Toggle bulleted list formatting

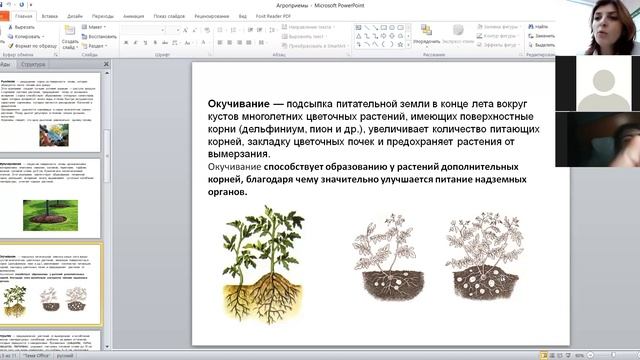221,30
